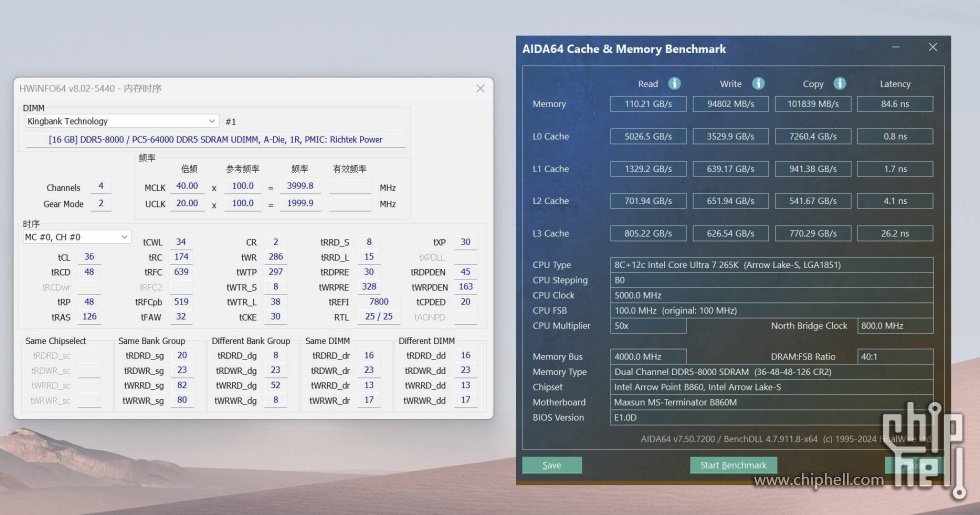Screen dimensions: 980x515
Task: Click the tRFC value 639
Action: click(x=181, y=272)
